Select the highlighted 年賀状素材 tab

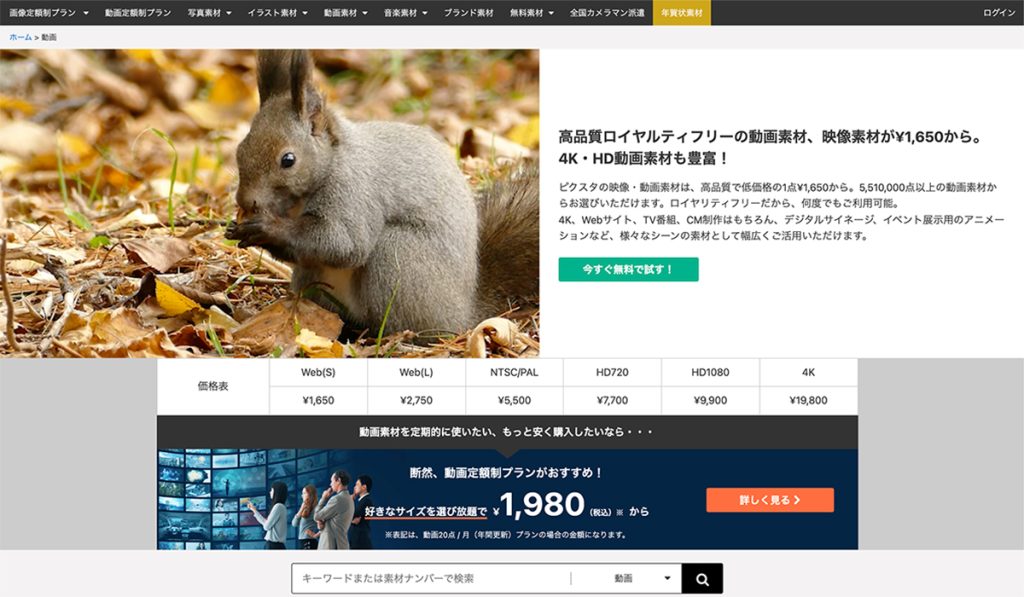(681, 13)
